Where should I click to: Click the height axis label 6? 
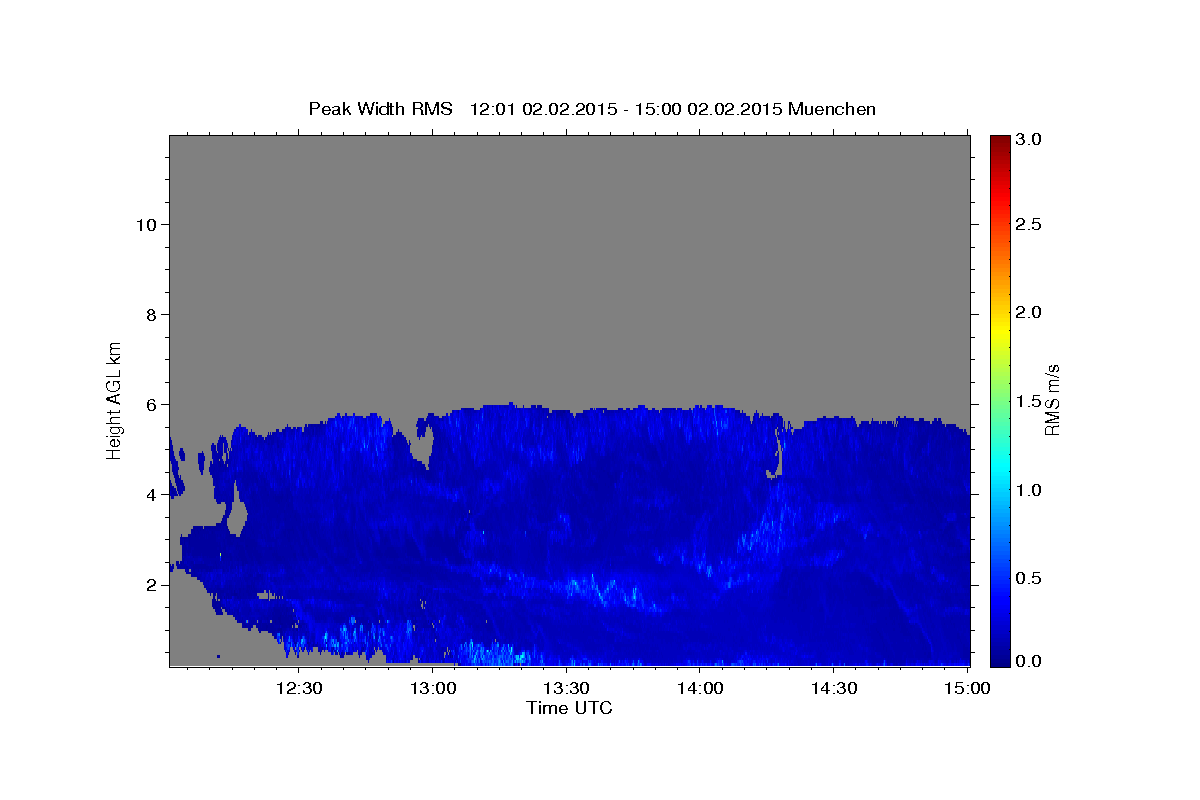151,405
